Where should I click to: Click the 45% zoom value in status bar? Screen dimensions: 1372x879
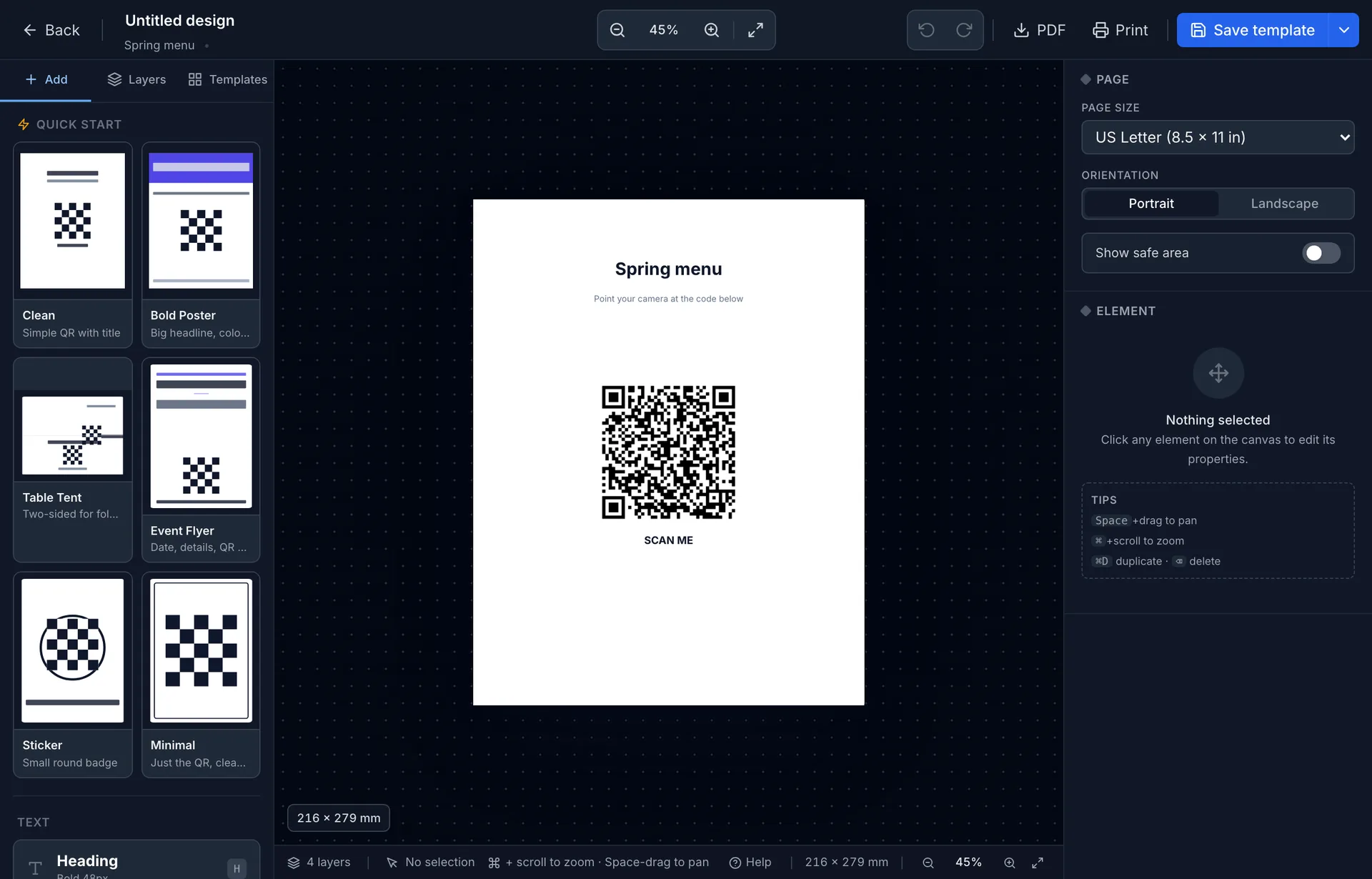coord(968,863)
